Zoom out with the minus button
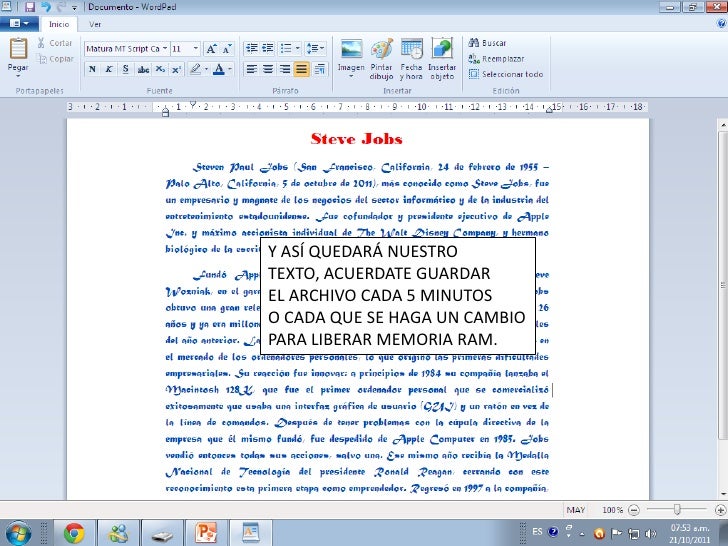 pyautogui.click(x=633, y=510)
